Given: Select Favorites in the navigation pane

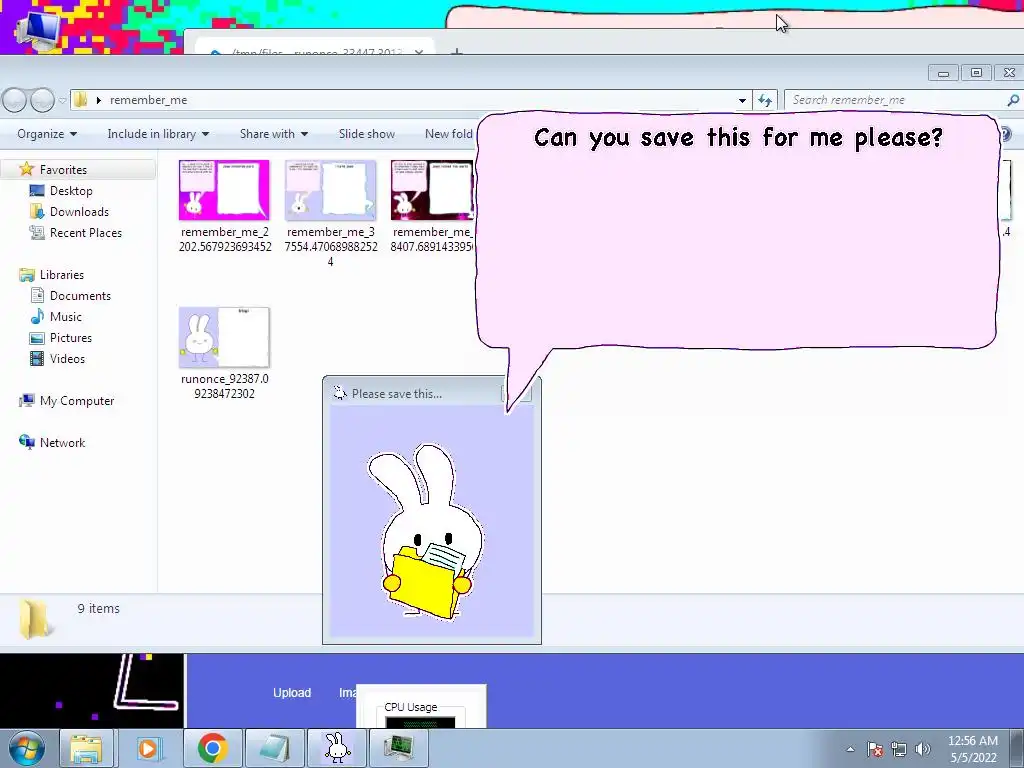Looking at the screenshot, I should [x=63, y=170].
